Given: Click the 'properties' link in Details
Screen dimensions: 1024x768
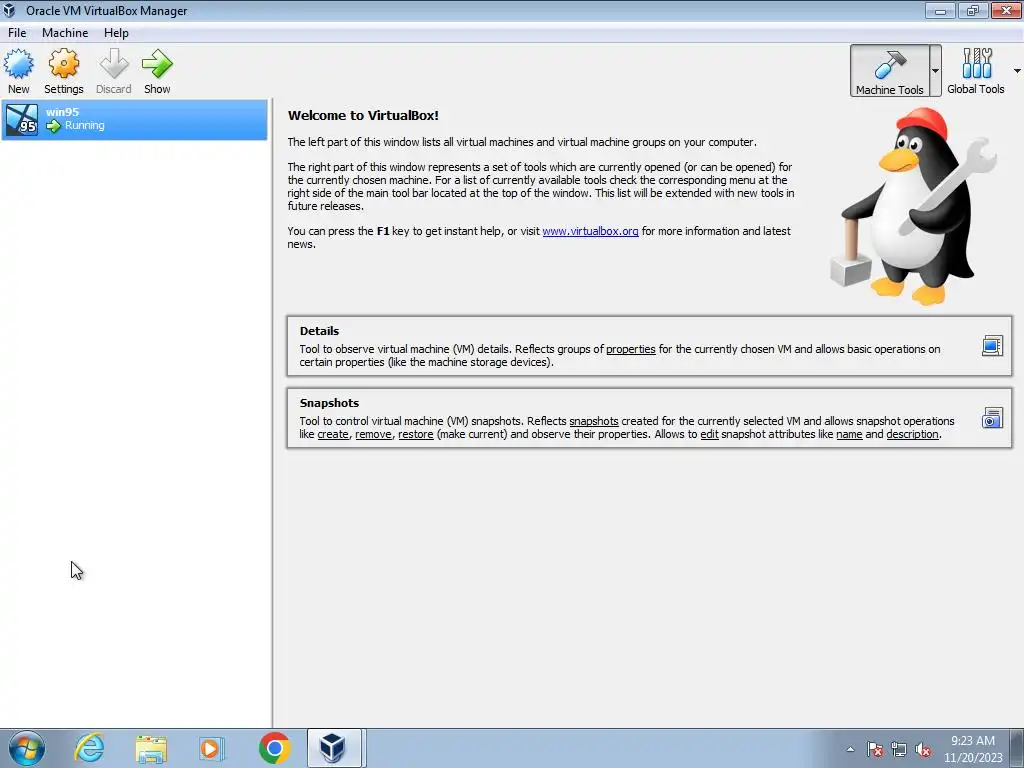Looking at the screenshot, I should pyautogui.click(x=630, y=349).
